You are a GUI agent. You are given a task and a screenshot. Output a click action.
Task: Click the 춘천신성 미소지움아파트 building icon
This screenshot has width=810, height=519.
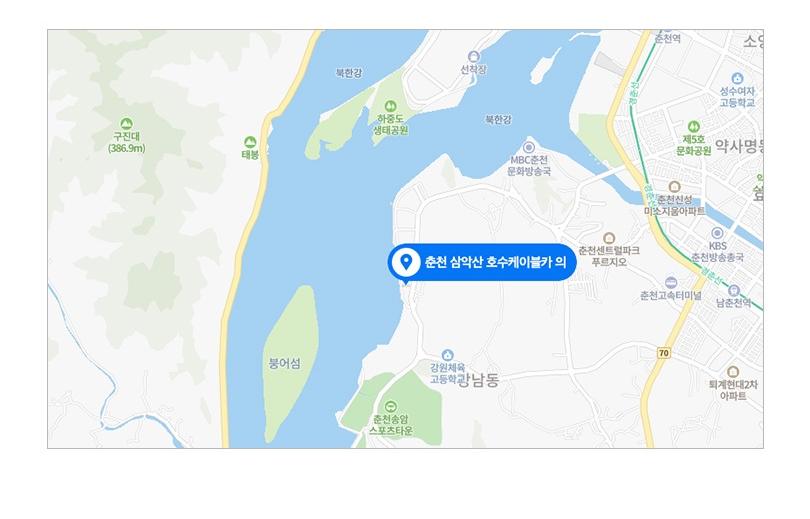coord(674,186)
